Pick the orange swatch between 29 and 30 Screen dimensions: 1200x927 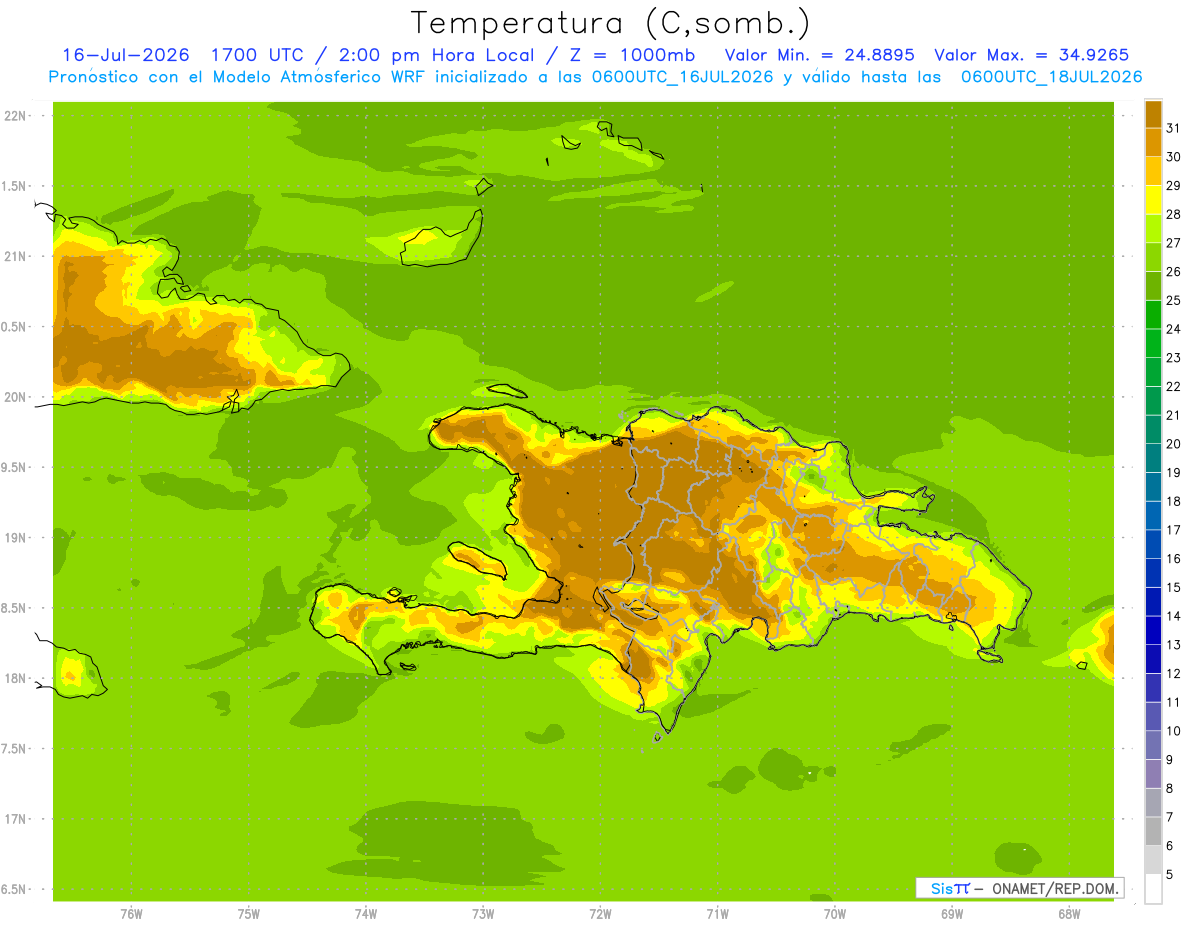(x=1153, y=171)
